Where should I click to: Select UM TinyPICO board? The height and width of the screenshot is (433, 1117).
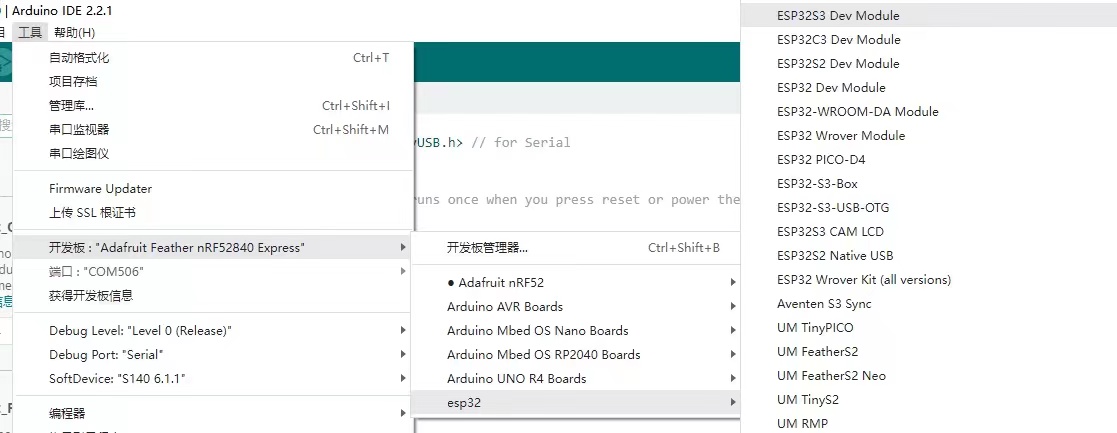pyautogui.click(x=929, y=328)
